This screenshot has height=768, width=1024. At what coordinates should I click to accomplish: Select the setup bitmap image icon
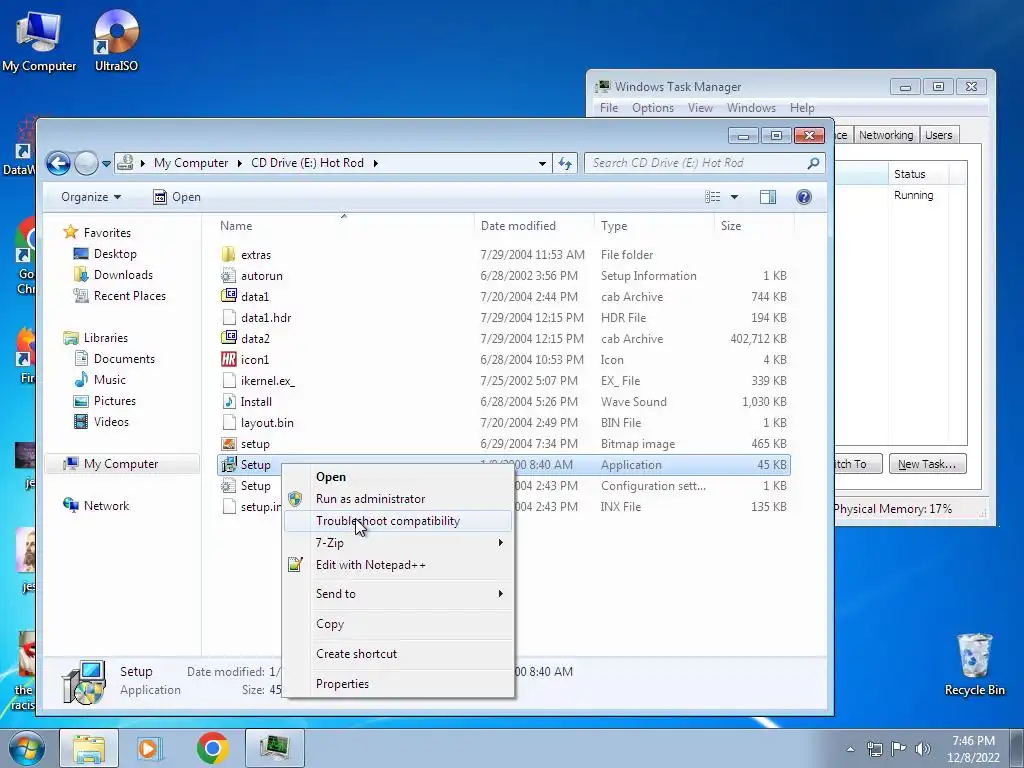(x=228, y=444)
